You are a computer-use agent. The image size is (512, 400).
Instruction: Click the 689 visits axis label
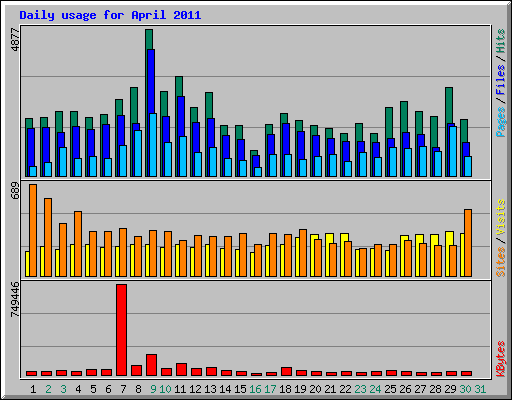tap(15, 191)
